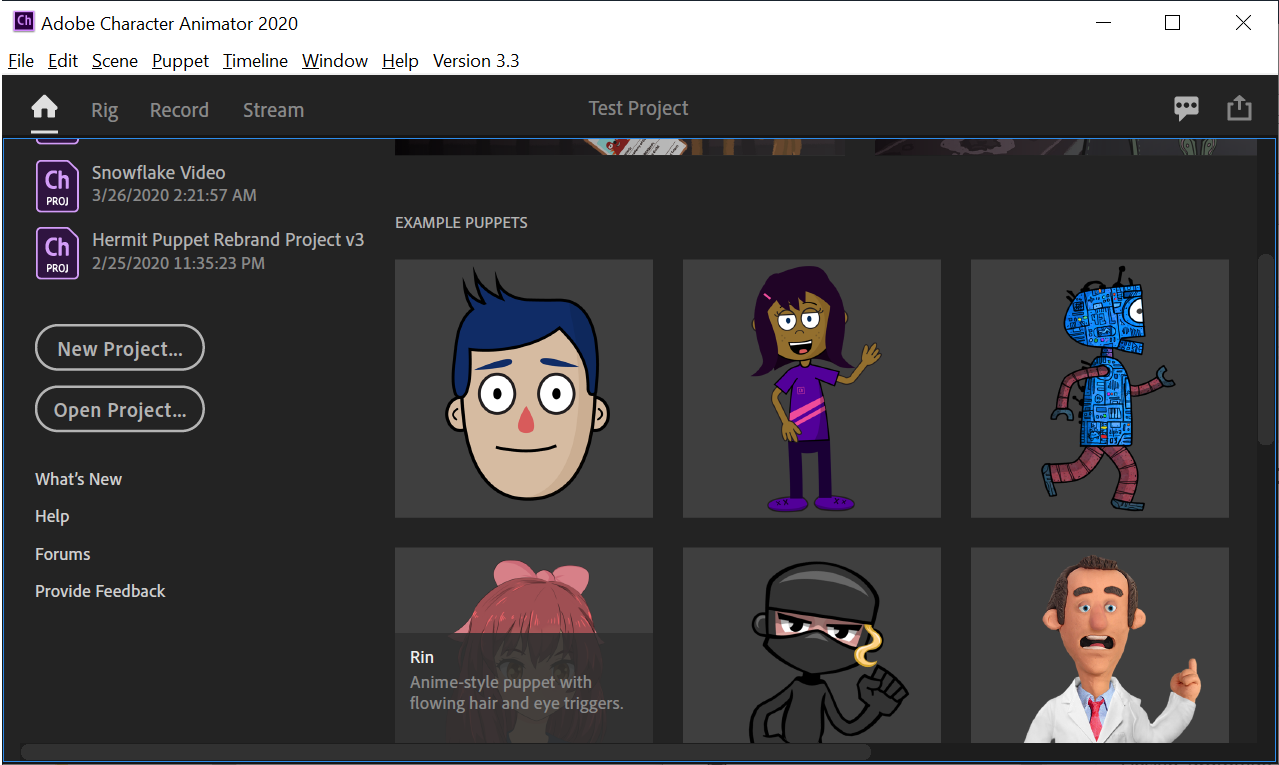This screenshot has height=765, width=1279.
Task: Click the Home workspace icon
Action: [x=44, y=109]
